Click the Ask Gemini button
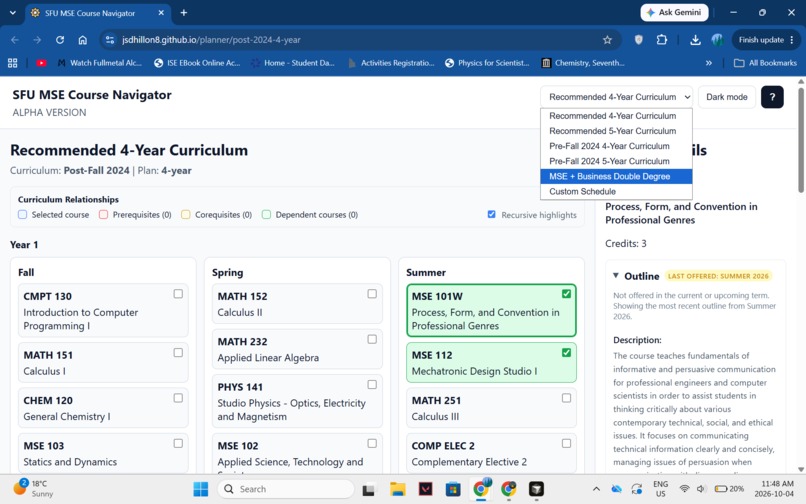This screenshot has width=806, height=504. (x=674, y=12)
